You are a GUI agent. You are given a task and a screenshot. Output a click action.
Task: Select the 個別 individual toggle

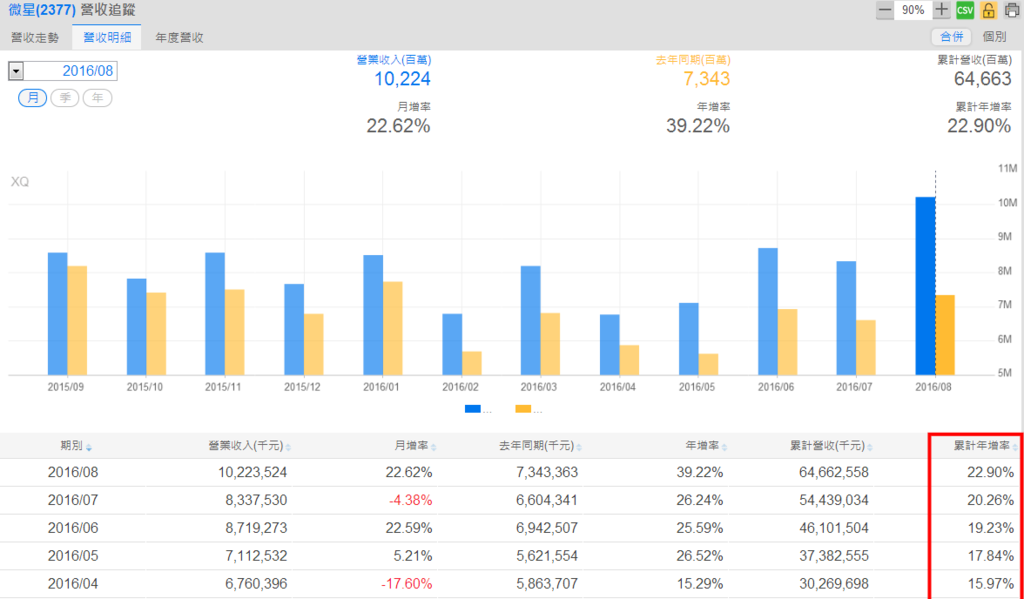coord(994,37)
